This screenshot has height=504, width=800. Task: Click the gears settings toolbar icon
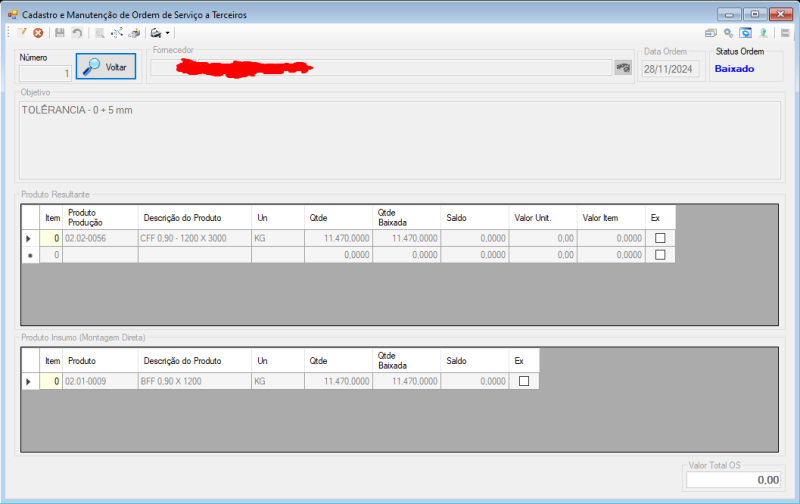pyautogui.click(x=729, y=33)
